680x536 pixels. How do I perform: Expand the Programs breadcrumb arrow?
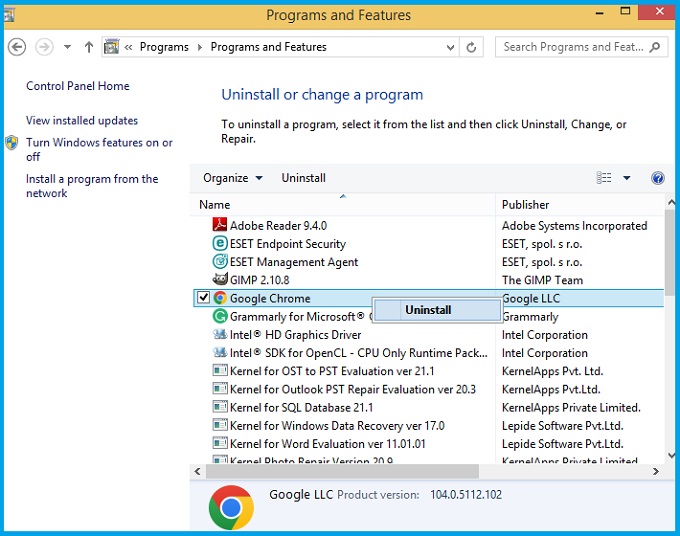199,47
